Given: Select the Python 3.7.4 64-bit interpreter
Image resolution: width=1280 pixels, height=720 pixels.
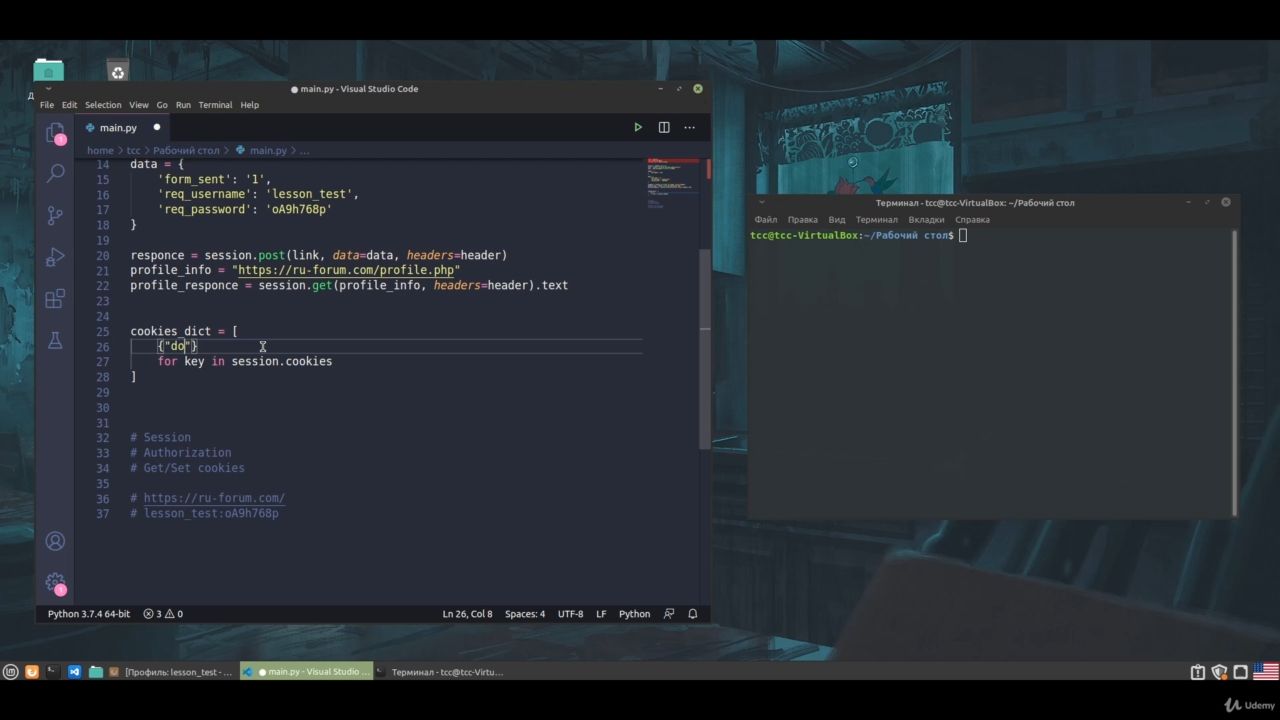Looking at the screenshot, I should (x=88, y=614).
